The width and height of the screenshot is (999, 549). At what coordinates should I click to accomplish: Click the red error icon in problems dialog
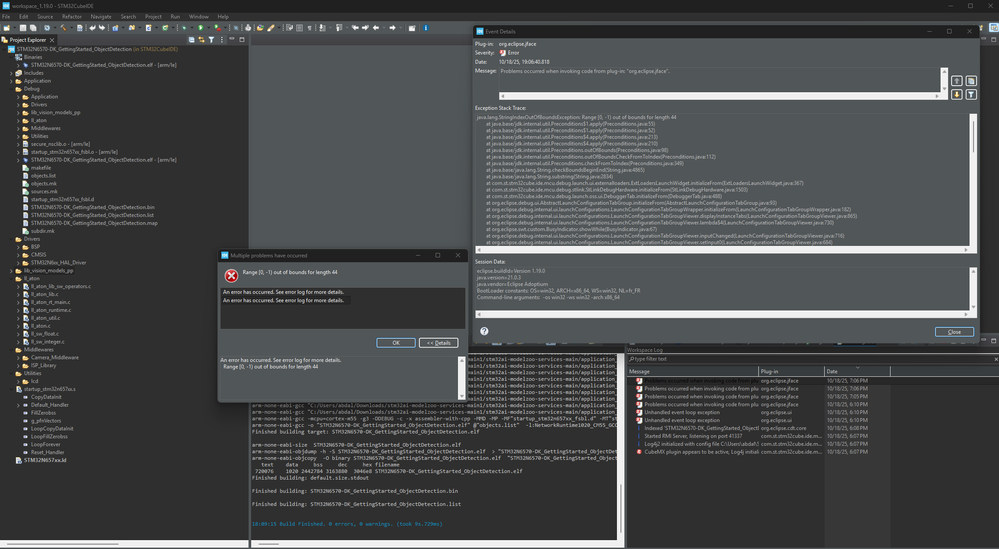(231, 275)
